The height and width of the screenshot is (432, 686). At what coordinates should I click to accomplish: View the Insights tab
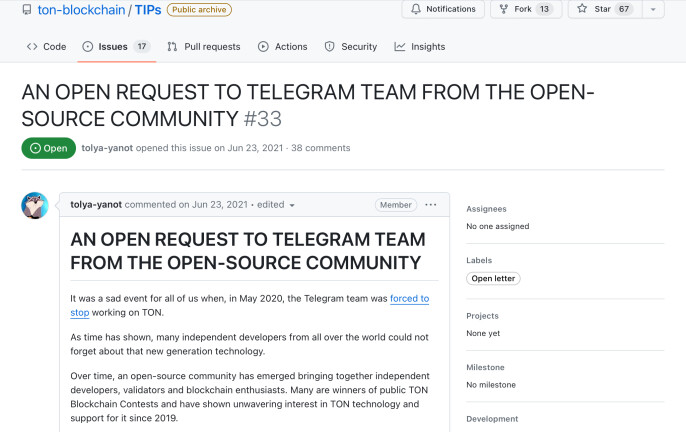[420, 46]
